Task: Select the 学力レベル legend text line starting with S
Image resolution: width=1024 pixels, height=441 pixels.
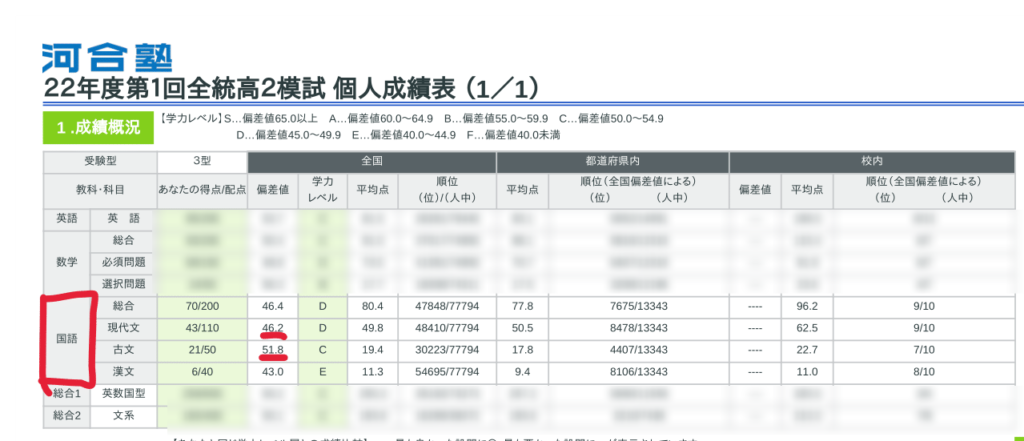Action: pyautogui.click(x=411, y=119)
